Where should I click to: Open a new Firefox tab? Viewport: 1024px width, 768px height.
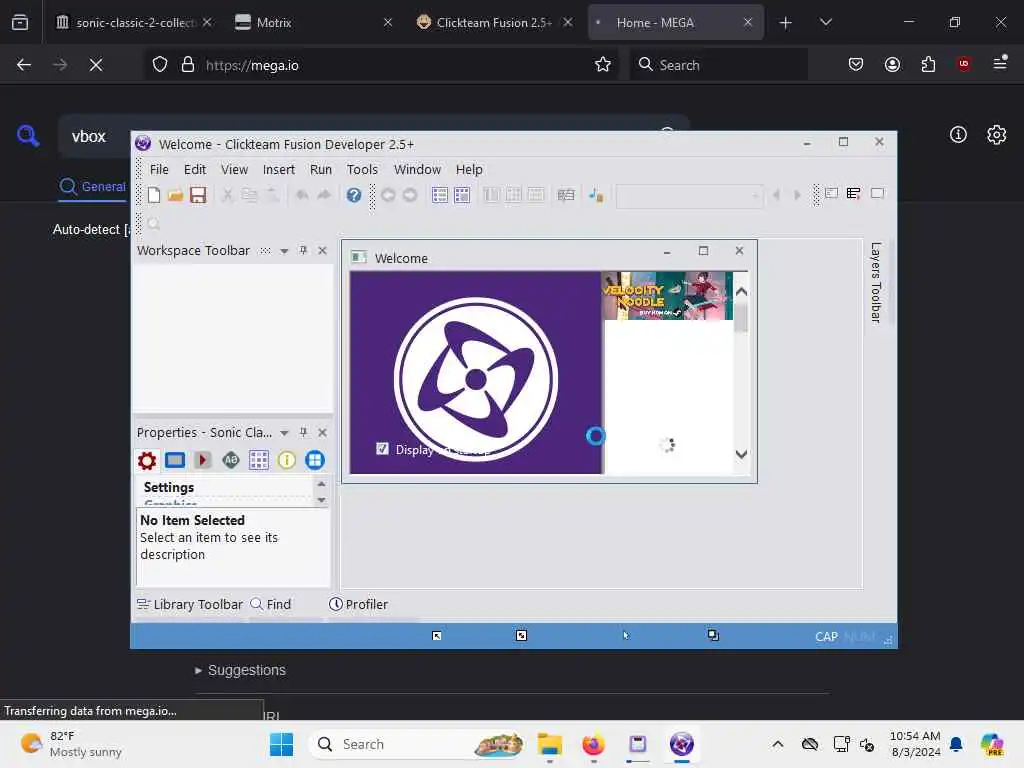[785, 23]
